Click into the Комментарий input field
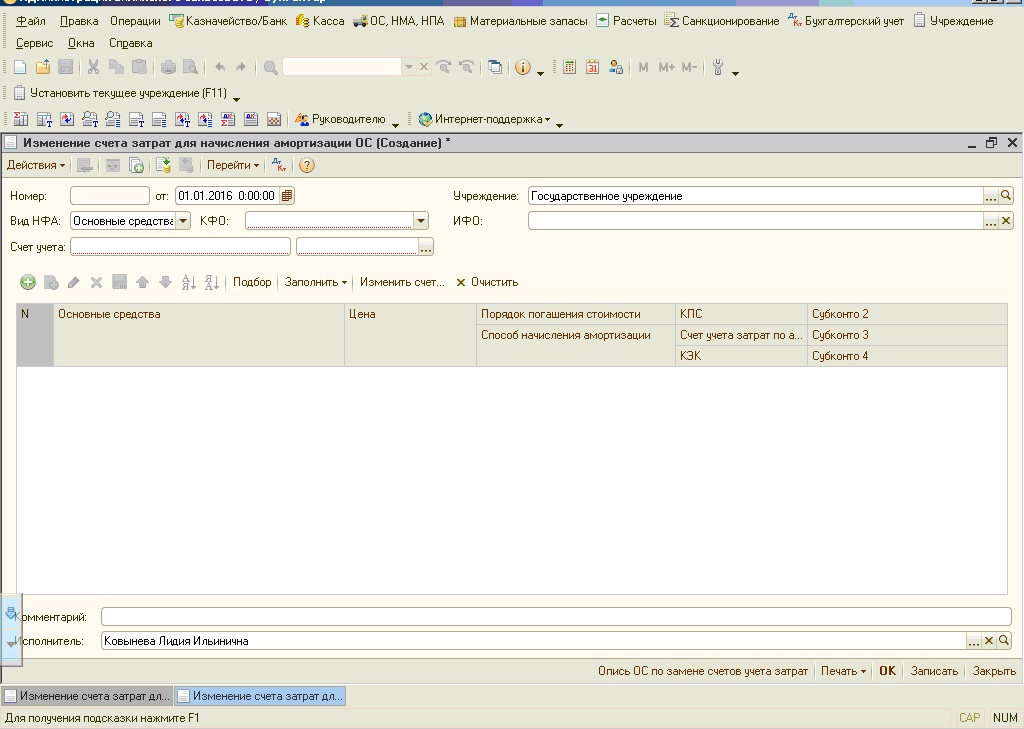The width and height of the screenshot is (1024, 729). point(556,617)
